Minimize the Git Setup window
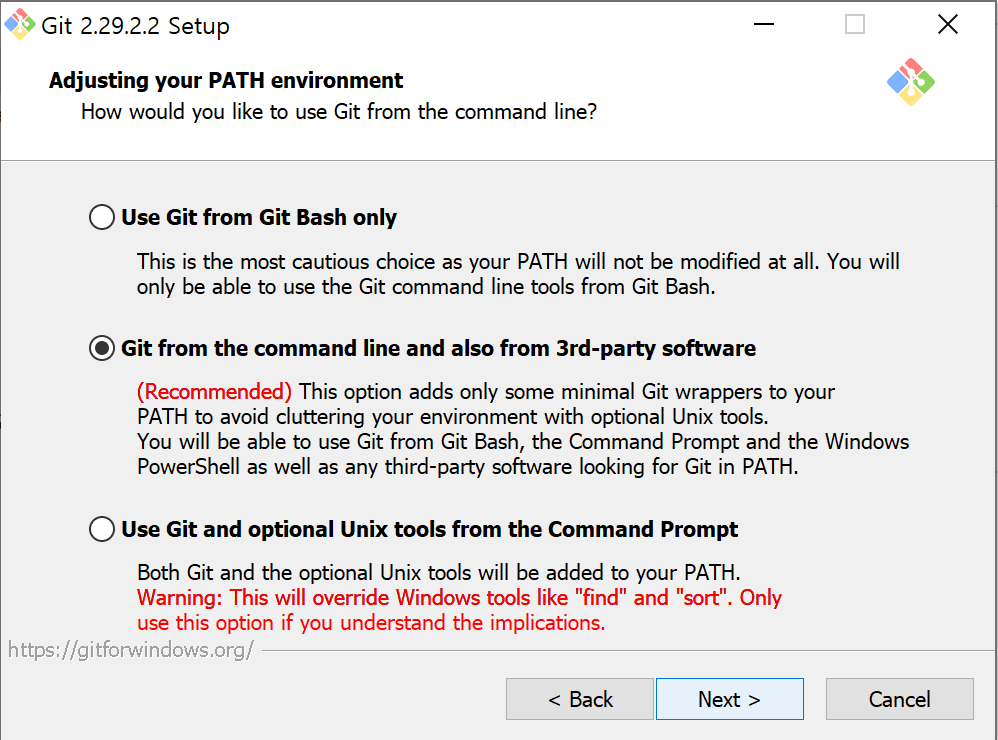This screenshot has height=740, width=998. [764, 24]
